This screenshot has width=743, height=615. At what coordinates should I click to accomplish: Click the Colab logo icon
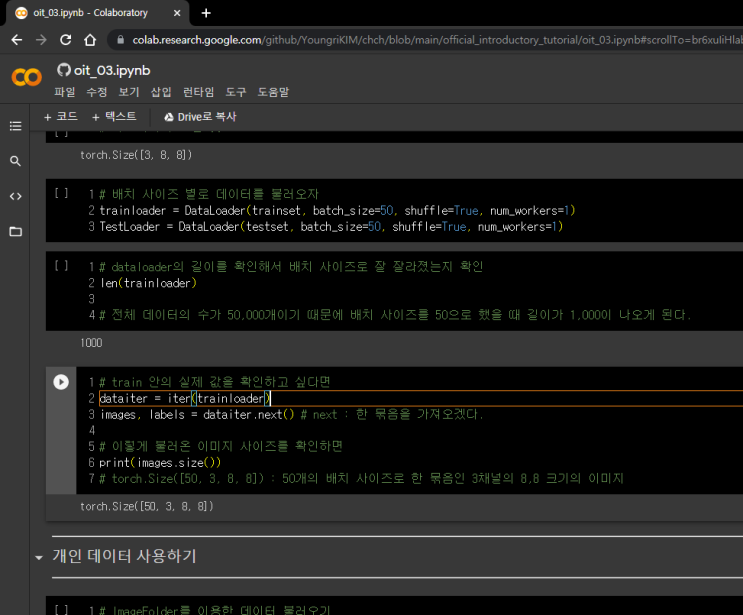click(26, 78)
